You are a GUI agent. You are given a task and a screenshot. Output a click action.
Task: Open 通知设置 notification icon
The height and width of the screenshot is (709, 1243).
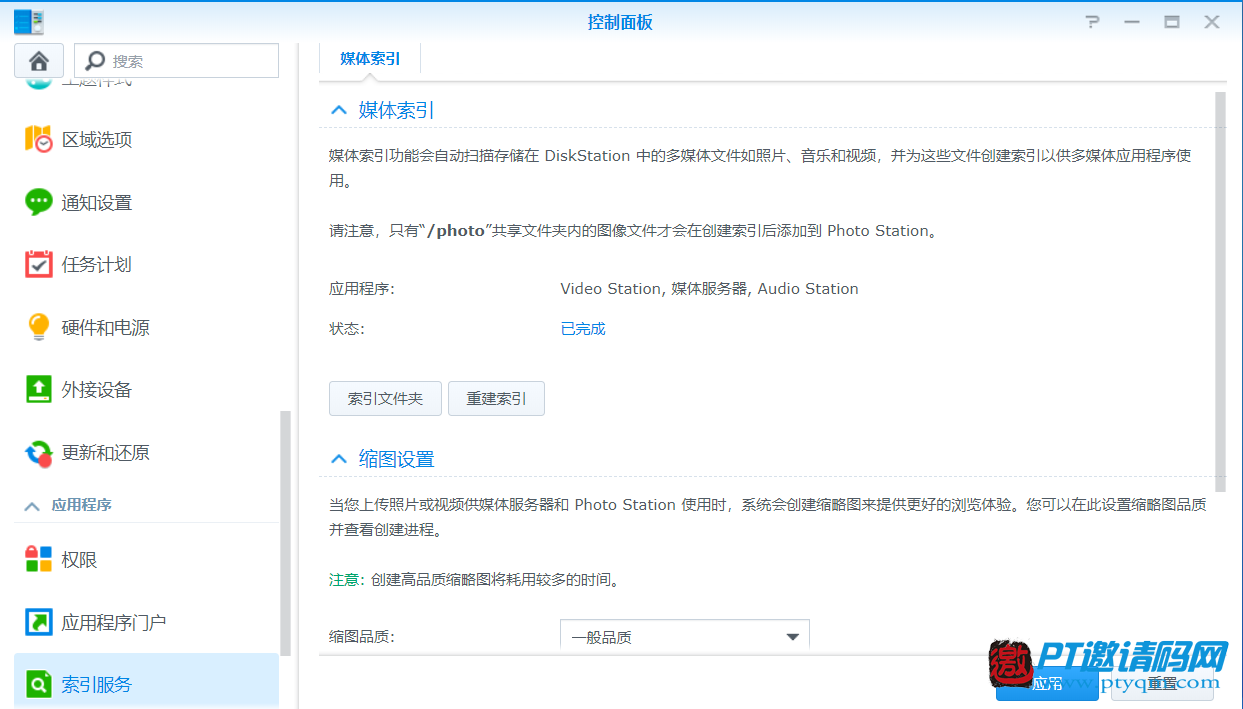tap(38, 202)
